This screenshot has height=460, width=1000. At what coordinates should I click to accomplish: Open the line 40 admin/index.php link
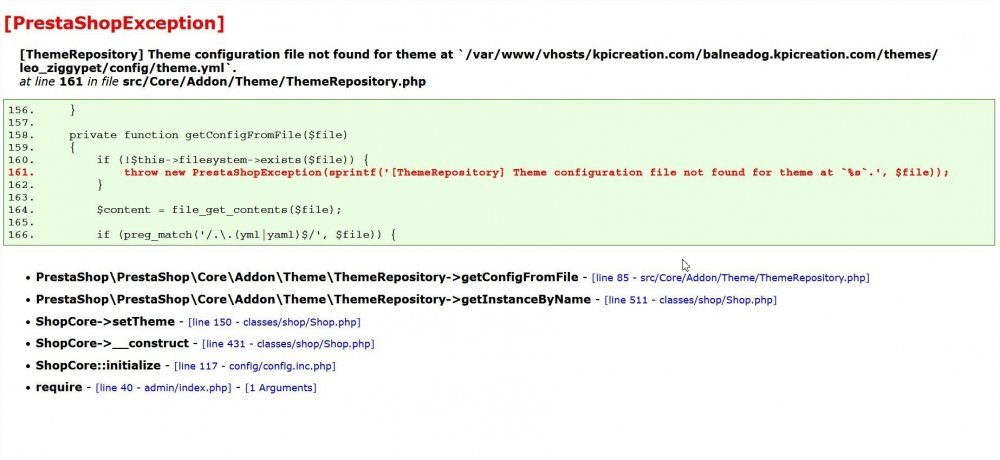163,388
